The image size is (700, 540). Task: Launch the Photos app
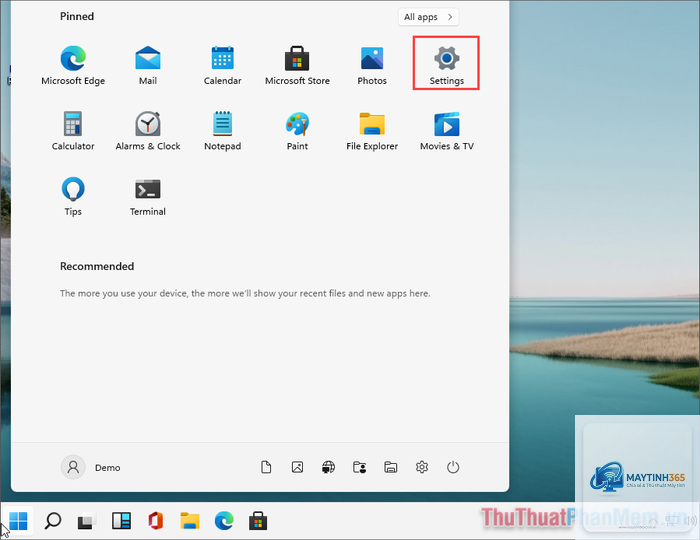pos(372,65)
